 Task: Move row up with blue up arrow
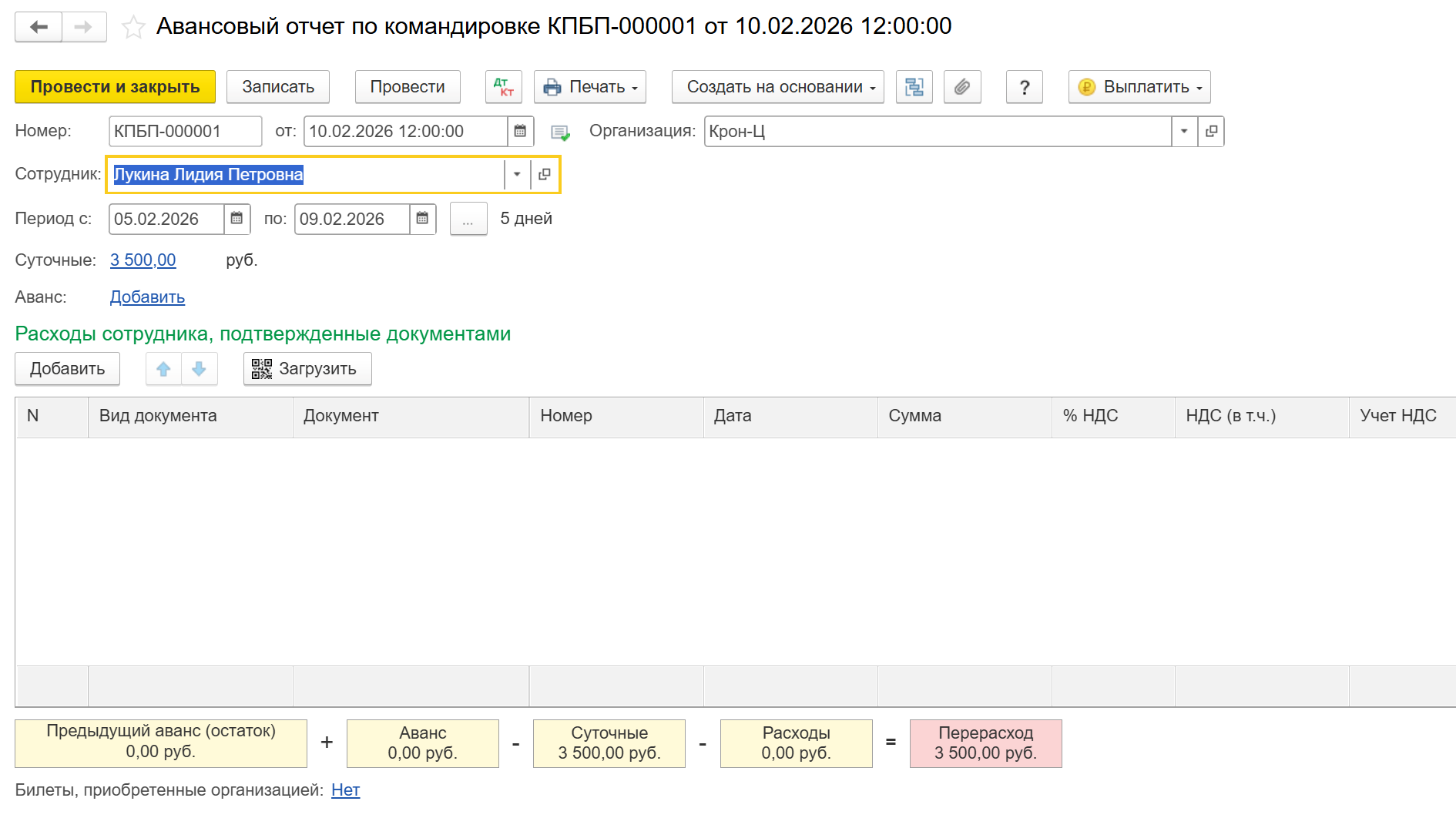click(x=163, y=369)
